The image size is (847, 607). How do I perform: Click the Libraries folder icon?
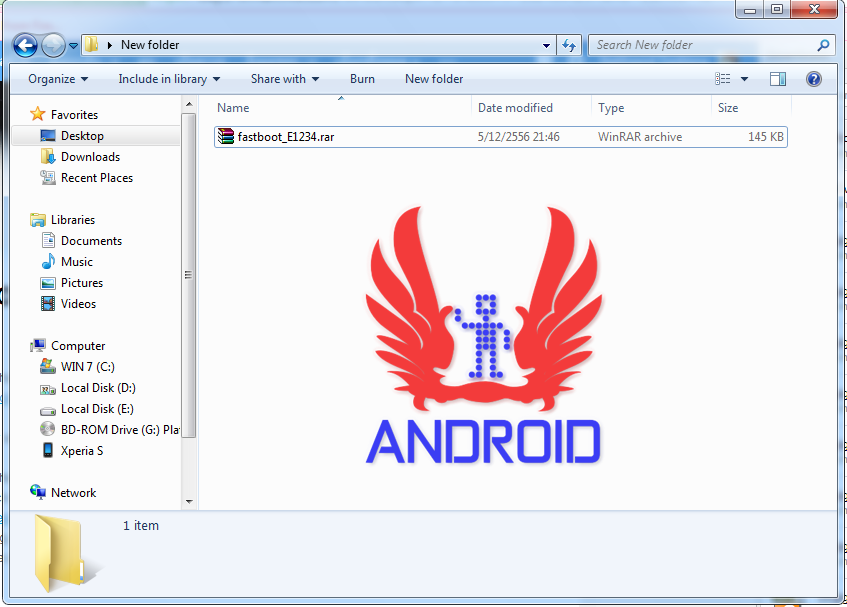click(38, 220)
